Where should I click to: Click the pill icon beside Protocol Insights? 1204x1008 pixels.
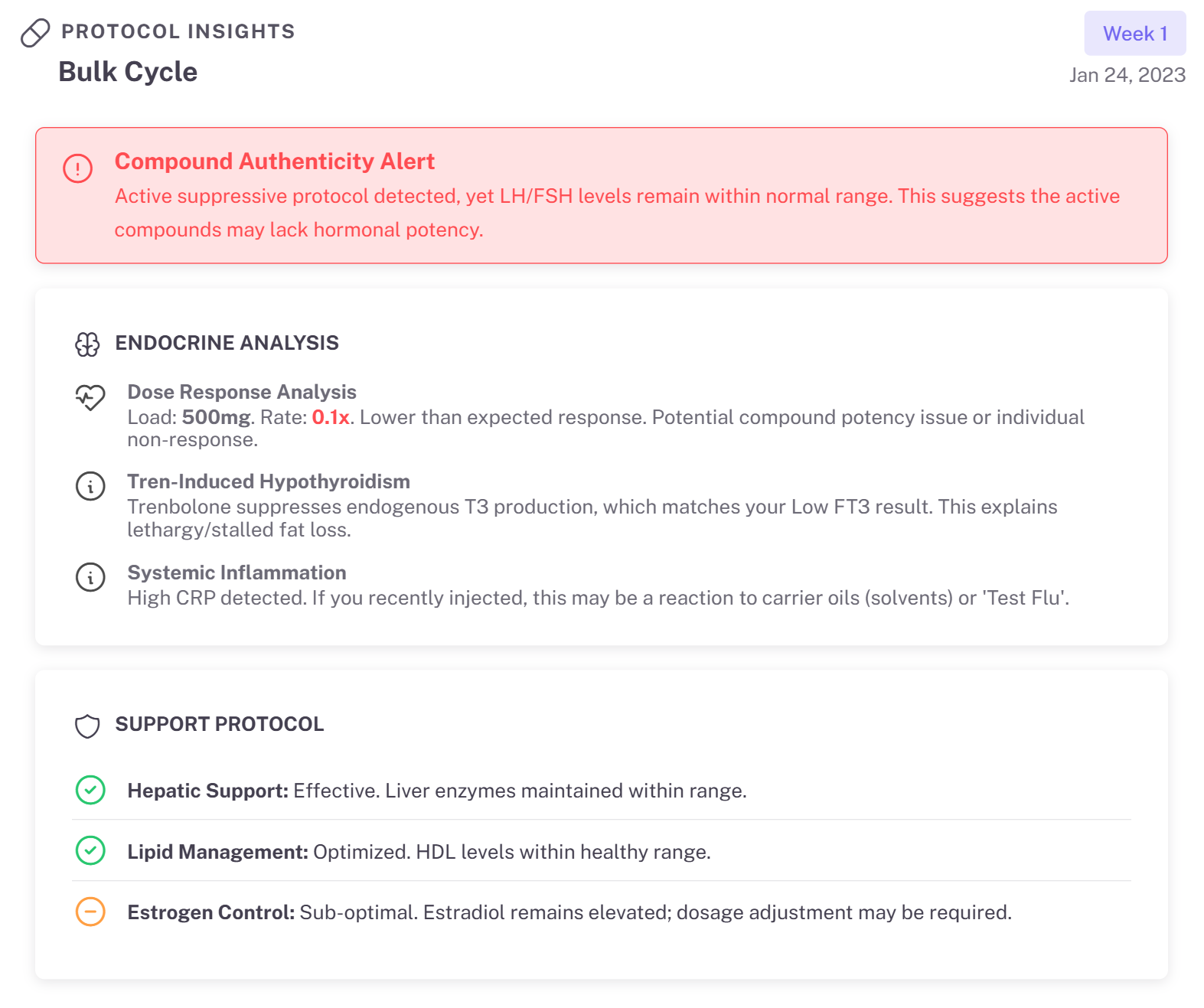pyautogui.click(x=35, y=33)
